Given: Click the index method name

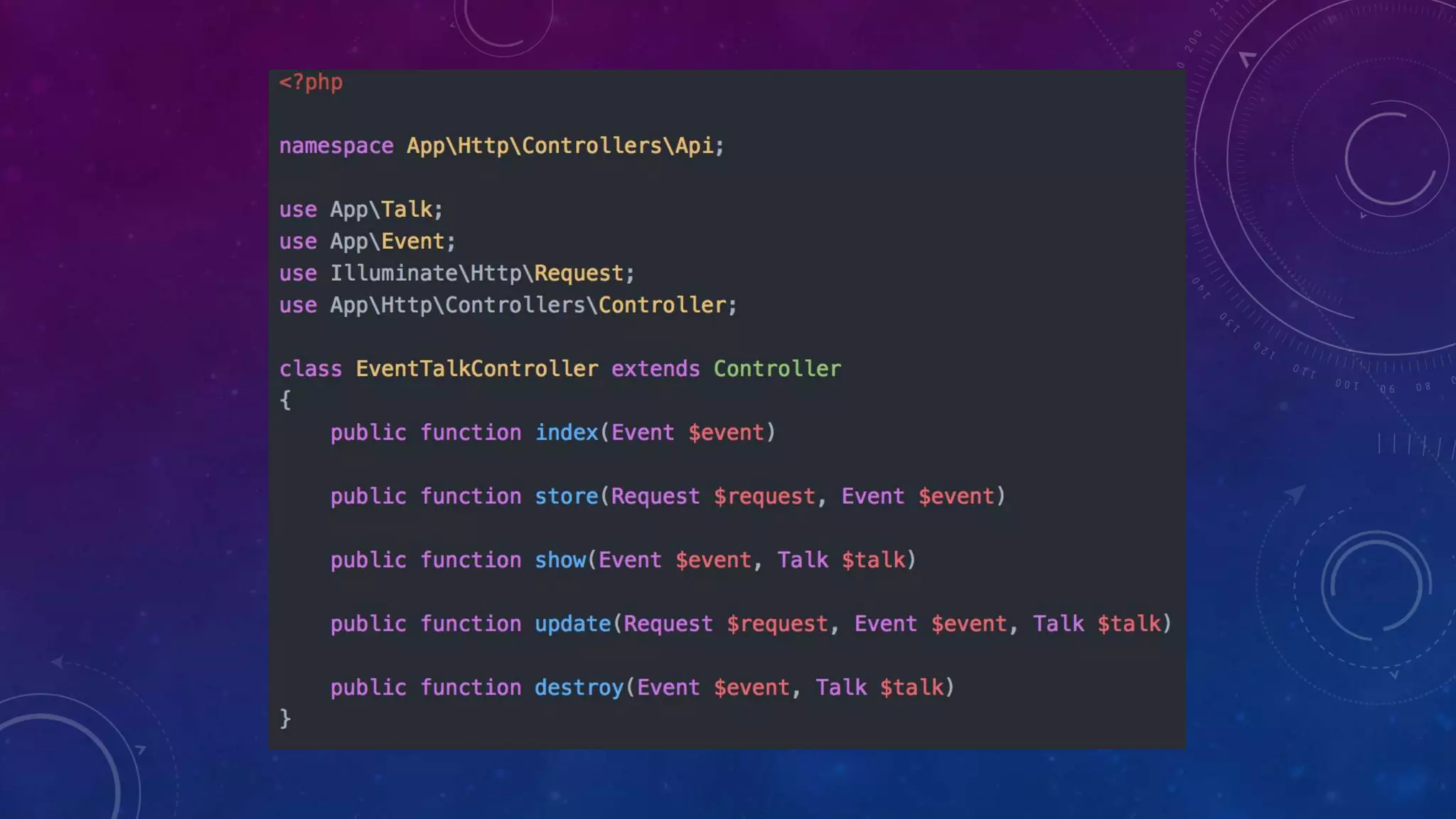Looking at the screenshot, I should click(566, 433).
